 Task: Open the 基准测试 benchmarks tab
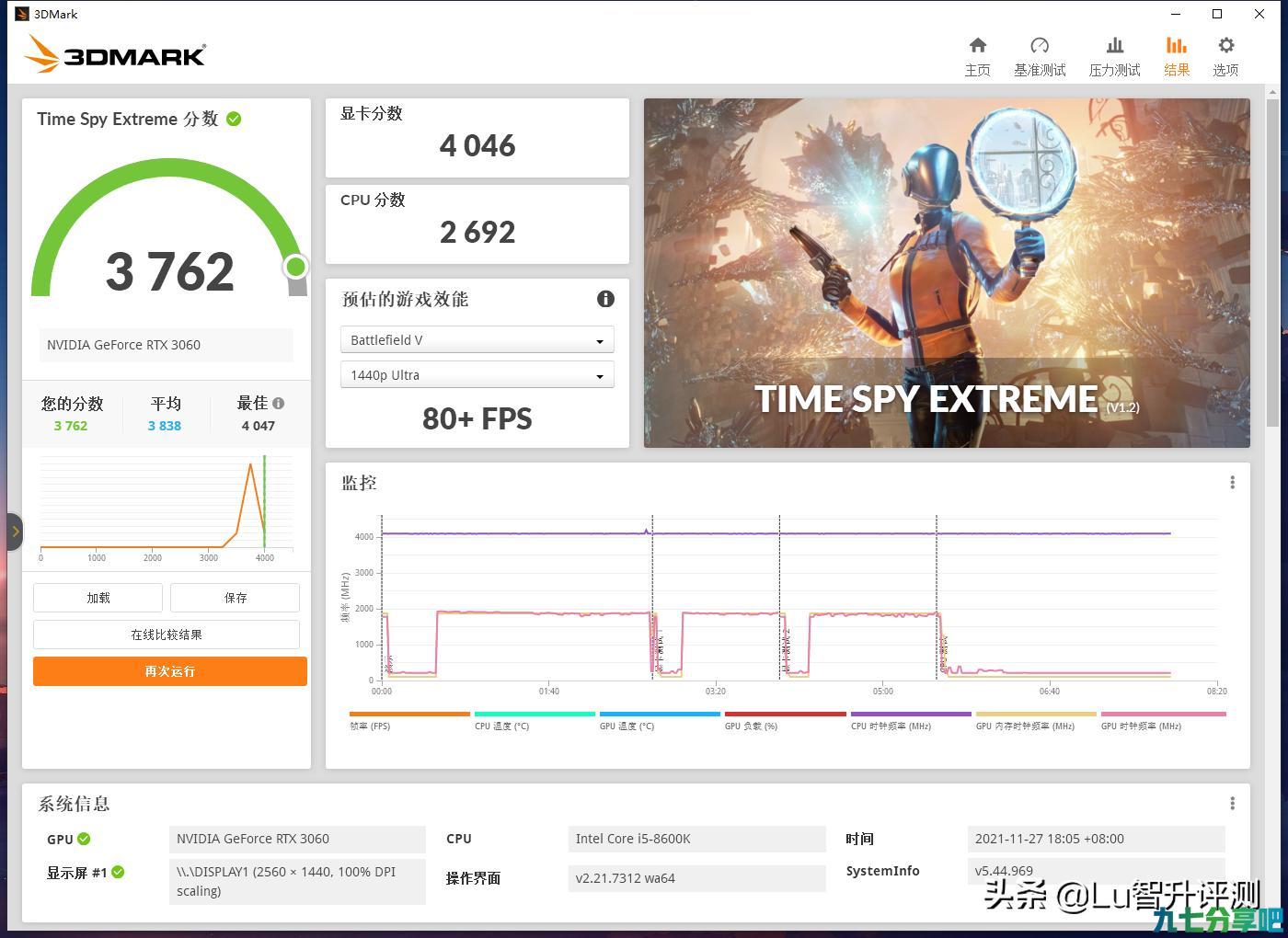1040,56
